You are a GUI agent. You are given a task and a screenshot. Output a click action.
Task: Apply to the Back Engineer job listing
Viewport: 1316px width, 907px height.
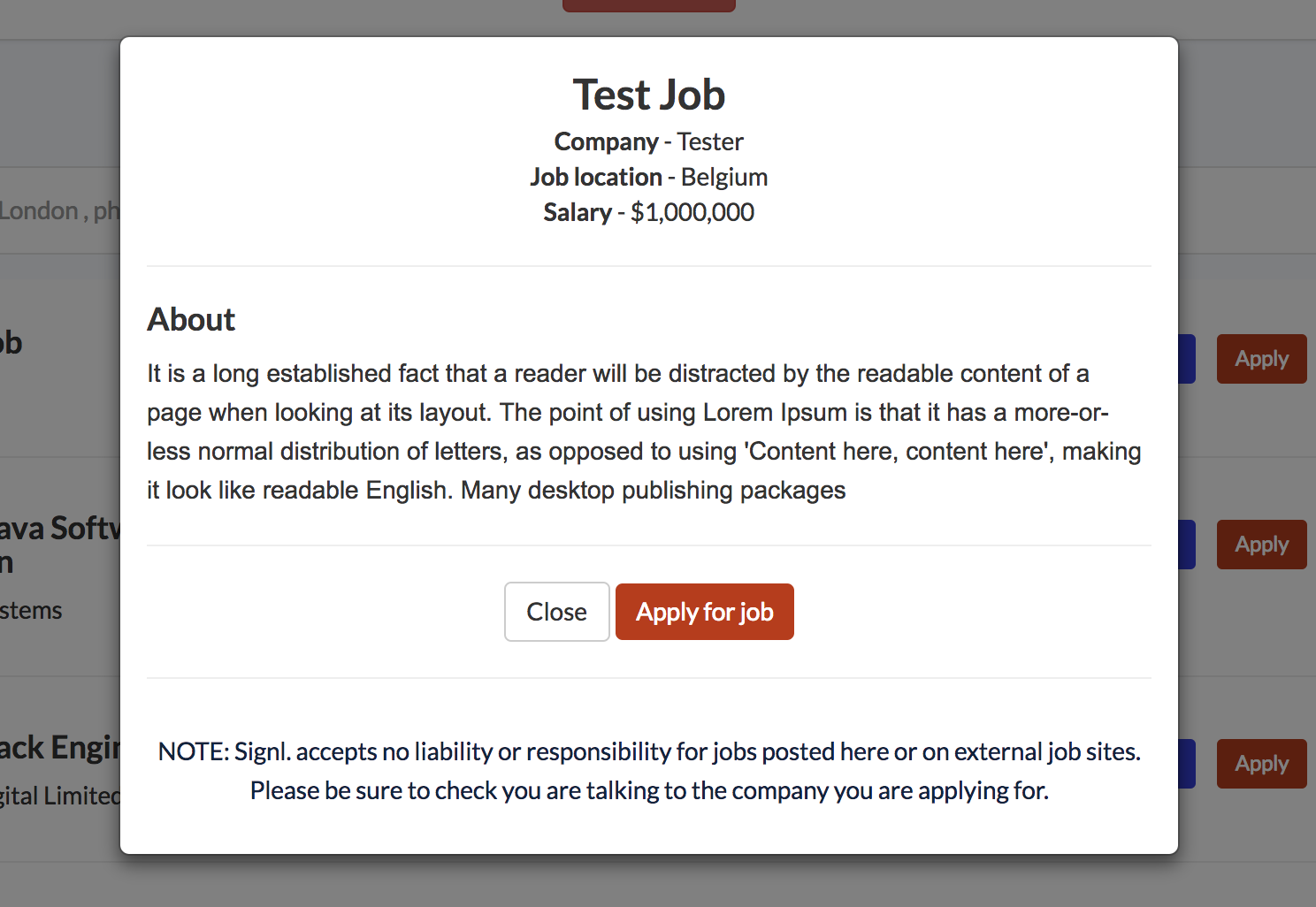[1261, 763]
